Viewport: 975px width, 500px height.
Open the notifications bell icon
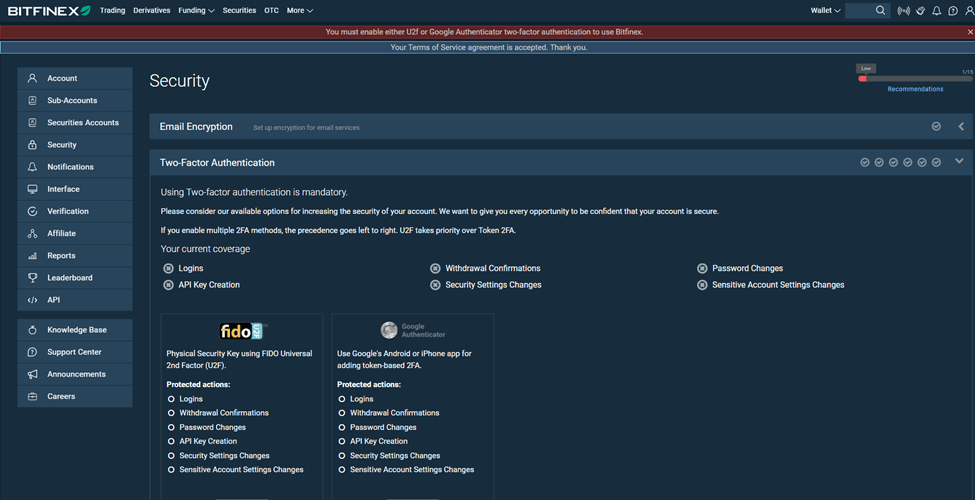point(937,11)
